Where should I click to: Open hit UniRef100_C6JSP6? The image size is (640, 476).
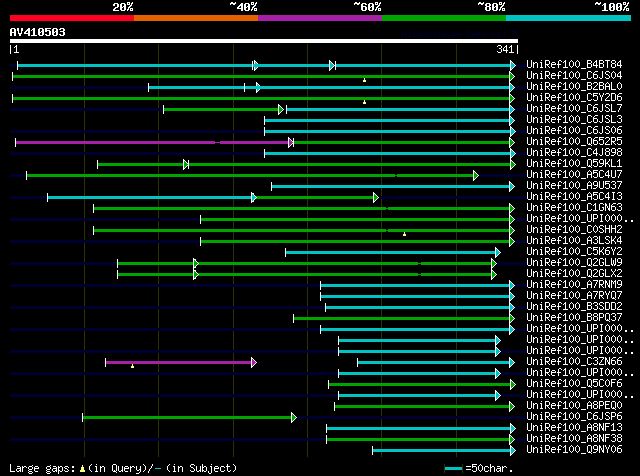[574, 417]
